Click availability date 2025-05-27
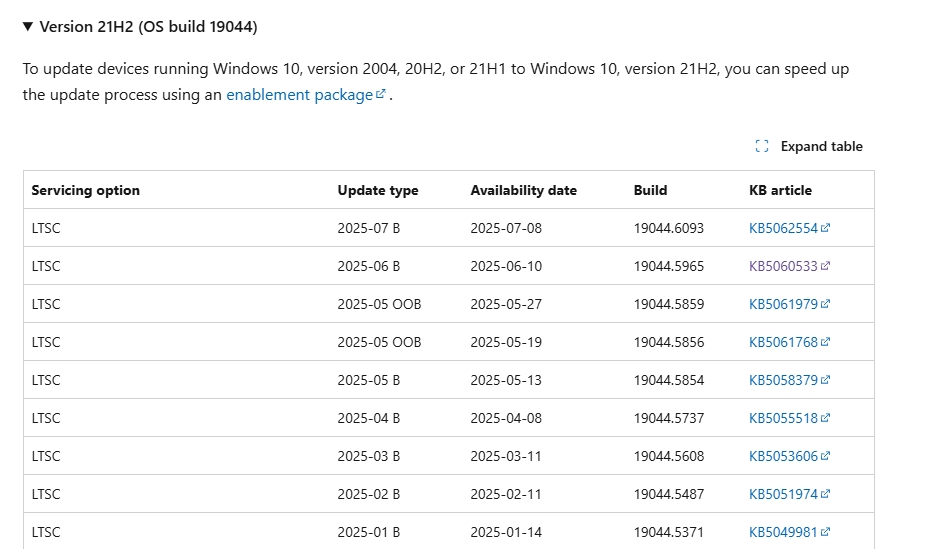The width and height of the screenshot is (944, 549). [506, 304]
